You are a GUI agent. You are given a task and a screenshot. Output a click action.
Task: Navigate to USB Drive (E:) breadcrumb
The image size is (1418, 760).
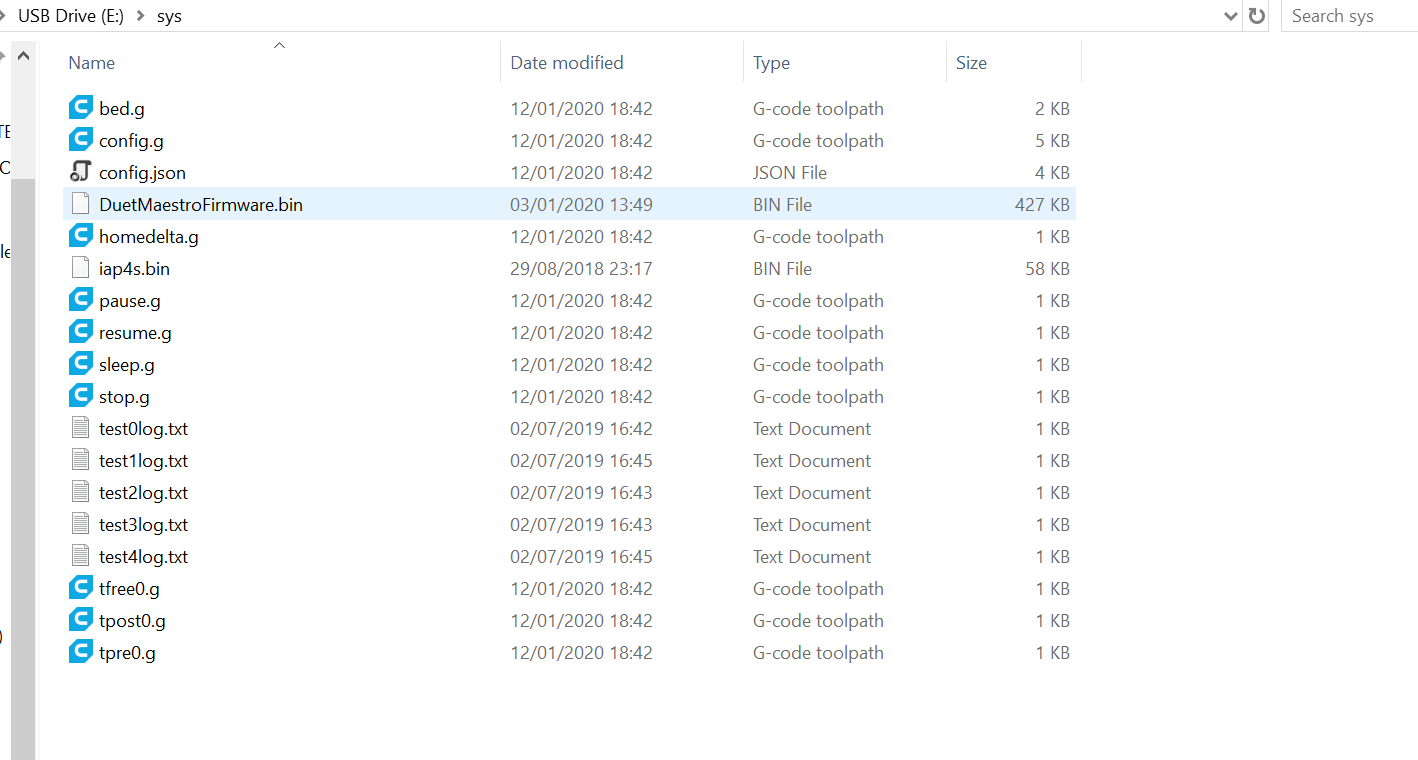click(x=70, y=16)
